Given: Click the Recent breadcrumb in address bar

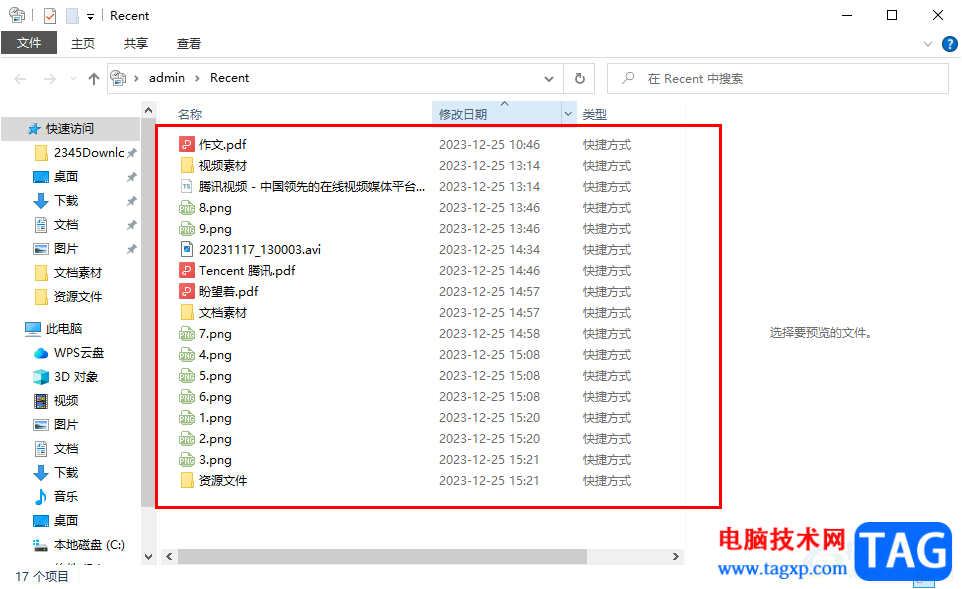Looking at the screenshot, I should click(229, 78).
